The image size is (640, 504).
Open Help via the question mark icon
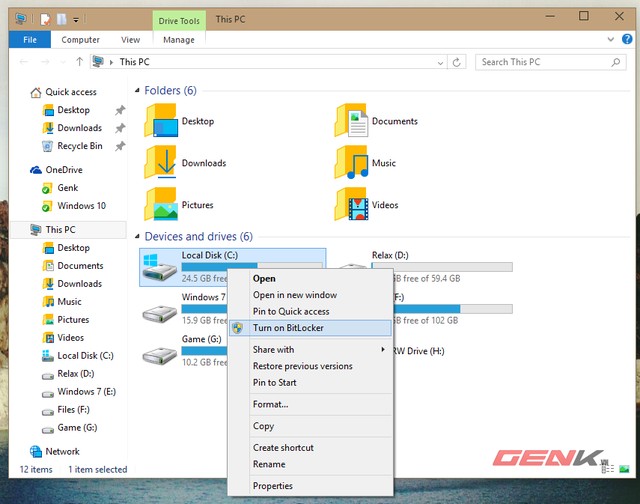coord(627,39)
